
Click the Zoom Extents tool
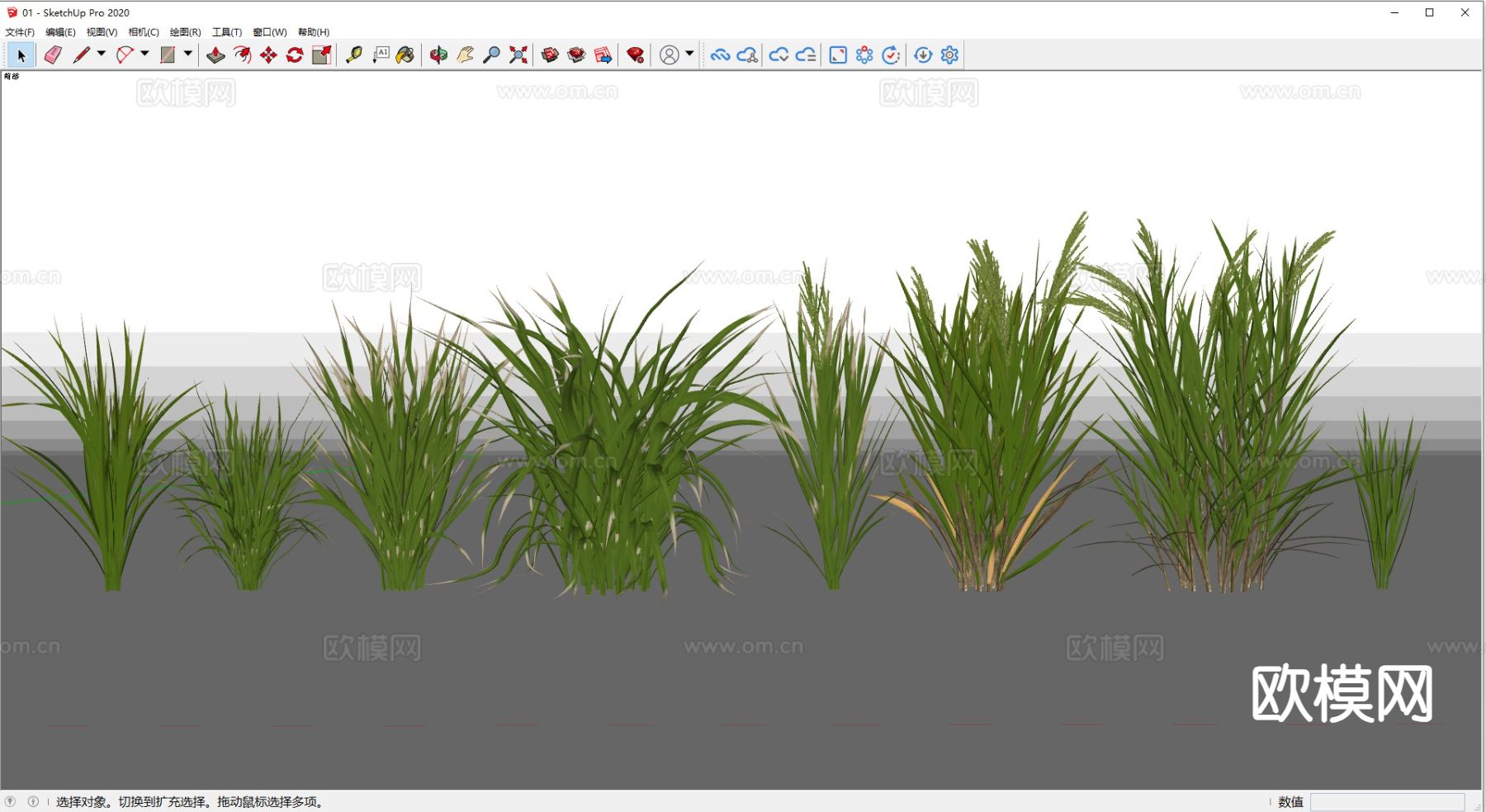pyautogui.click(x=518, y=55)
